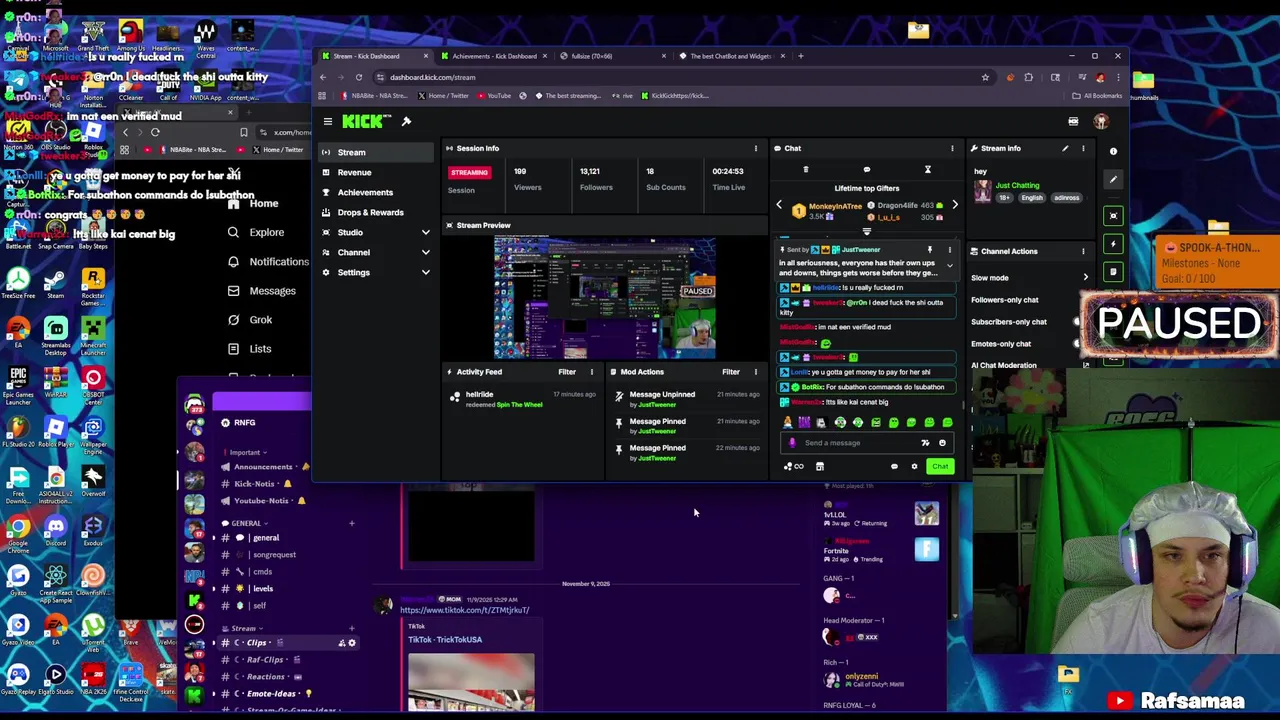This screenshot has height=720, width=1280.
Task: Open general channel in Discord
Action: coord(265,538)
